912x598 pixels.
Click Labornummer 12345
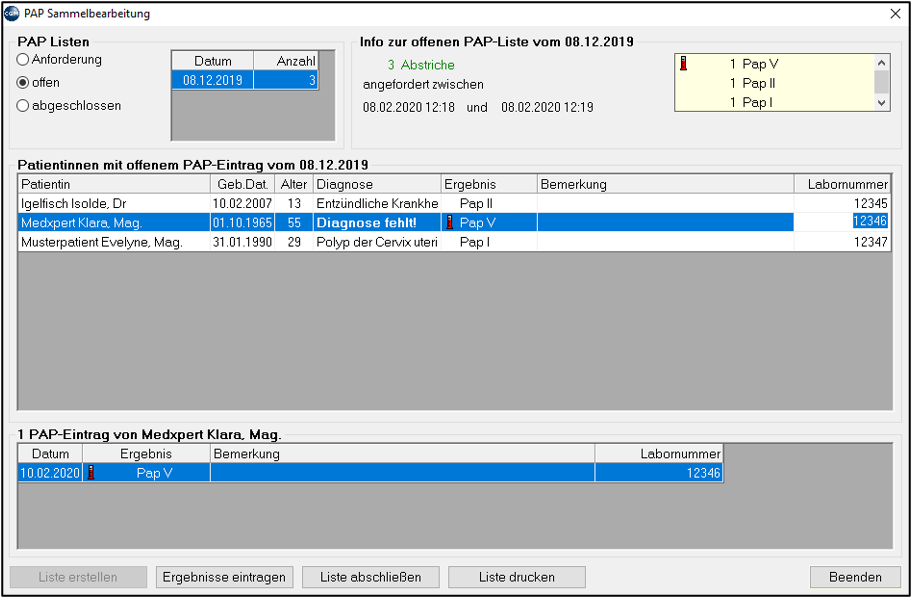(x=842, y=204)
